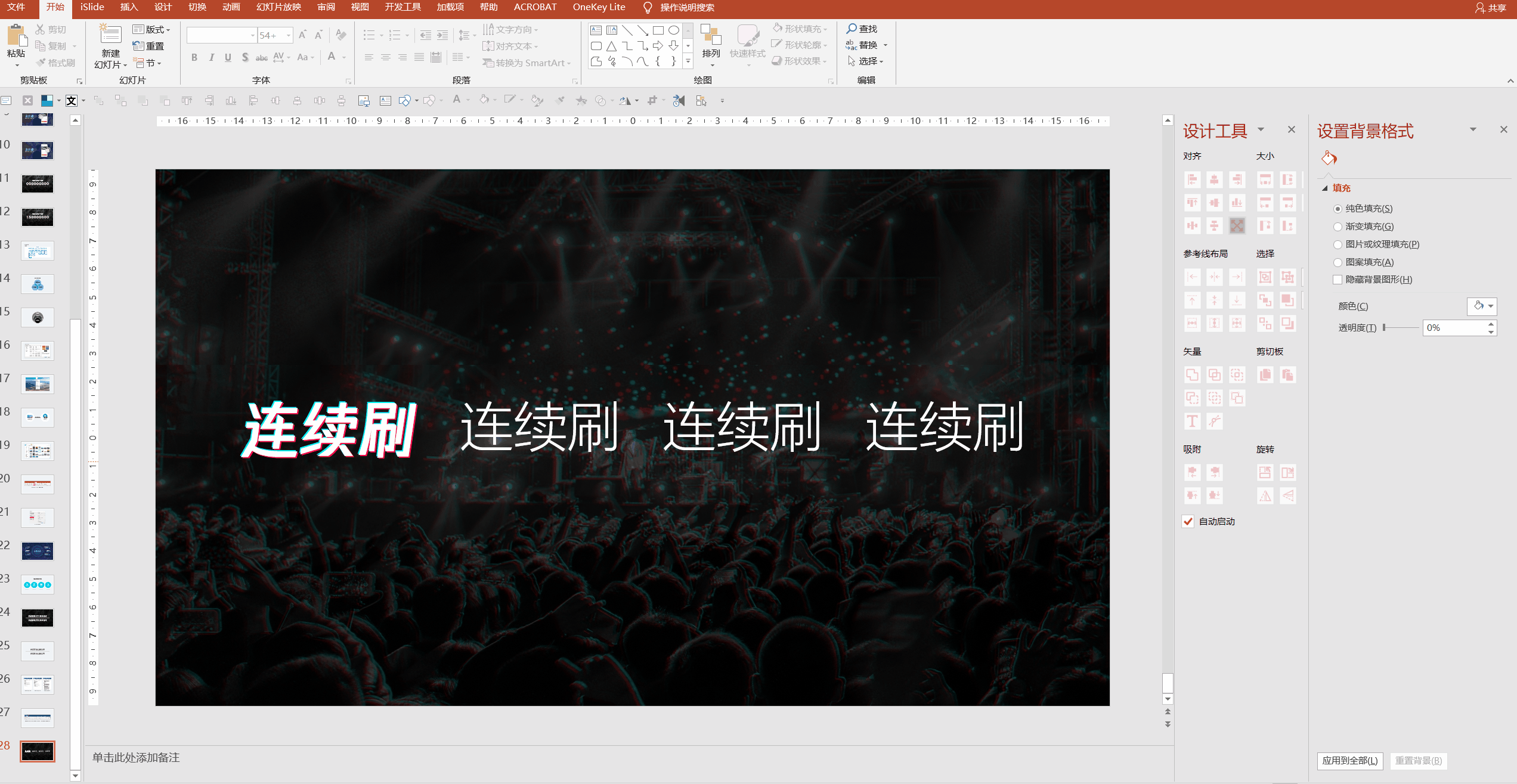Check Hide background graphics (隐藏背景图形)
The image size is (1517, 784).
pos(1338,280)
